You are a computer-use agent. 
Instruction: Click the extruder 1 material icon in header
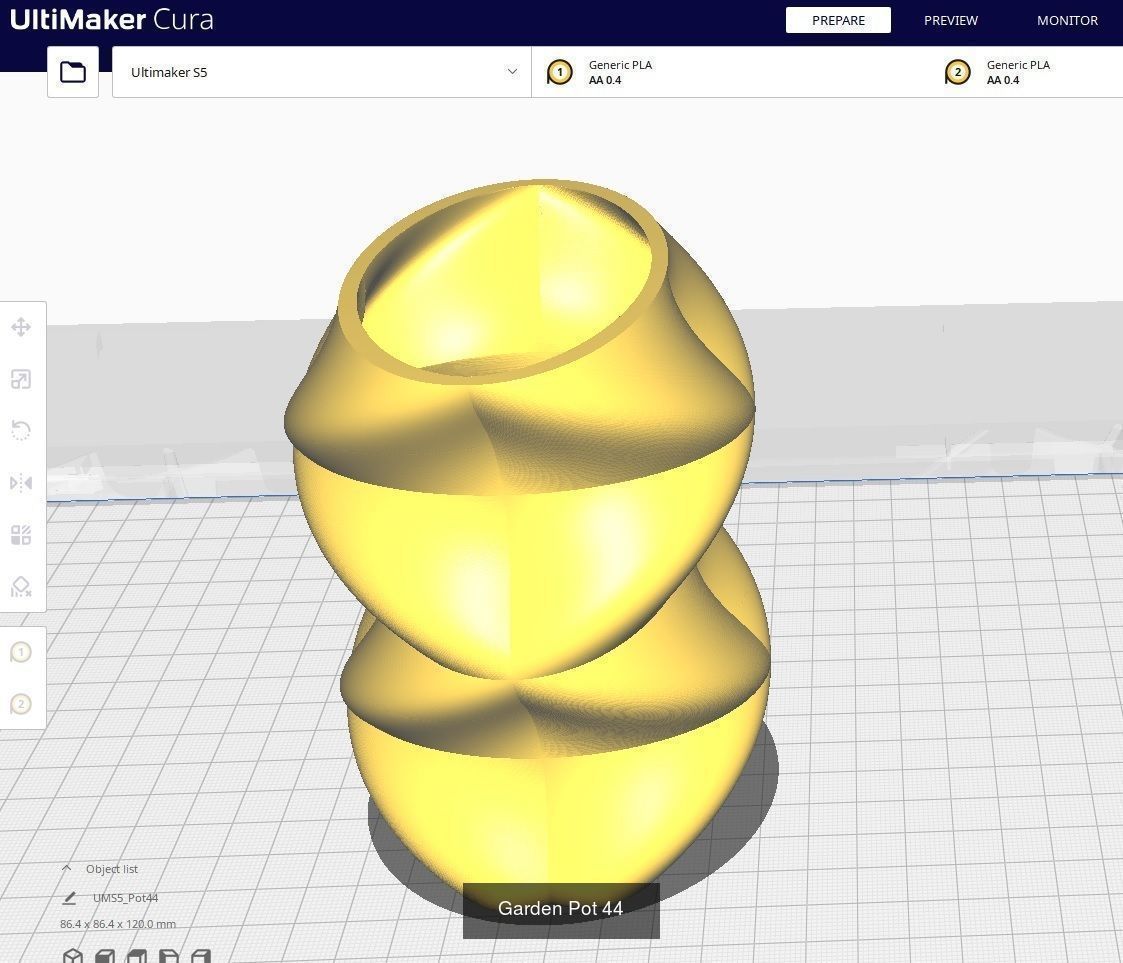pos(559,72)
